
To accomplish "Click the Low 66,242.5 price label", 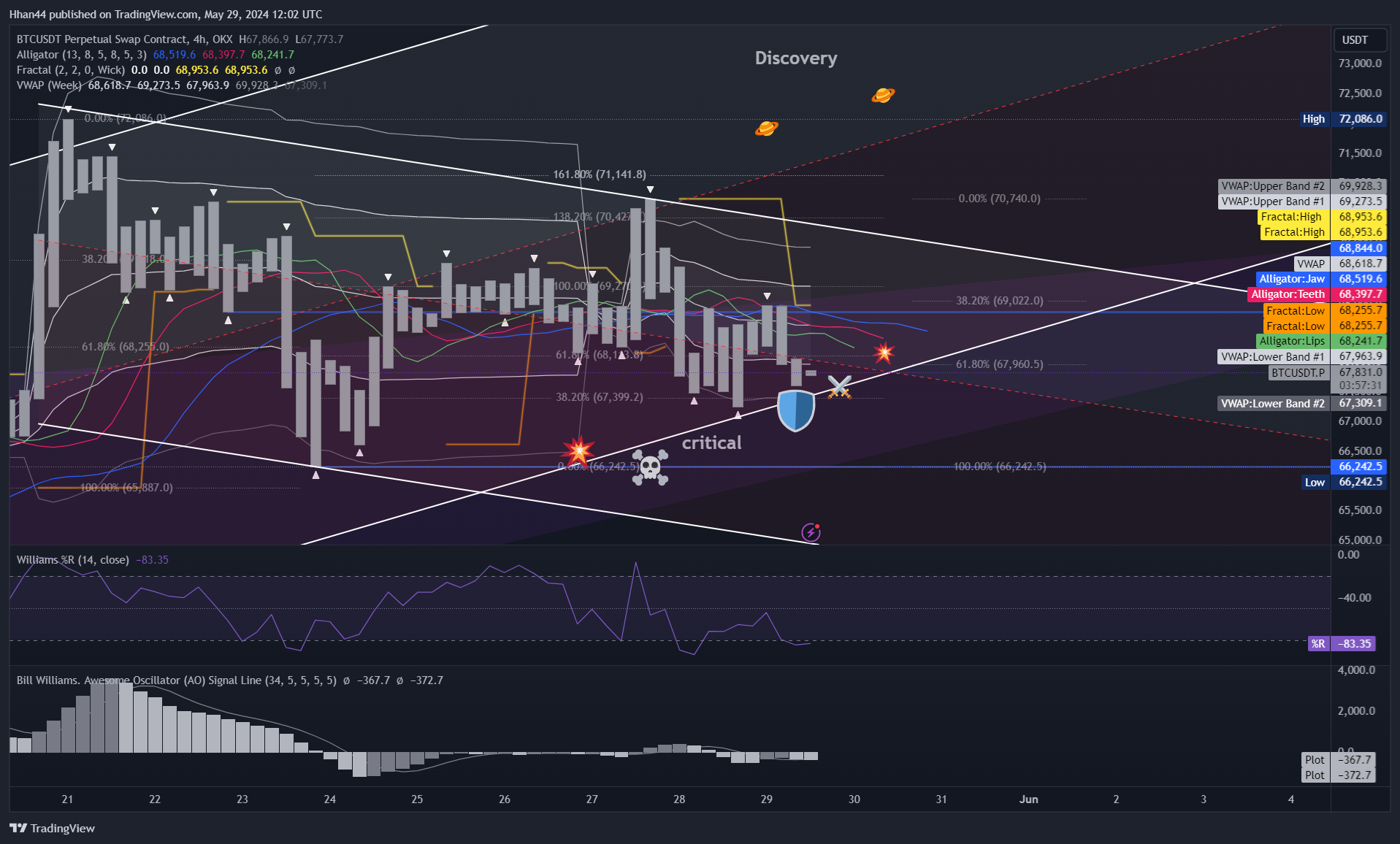I will pyautogui.click(x=1343, y=482).
